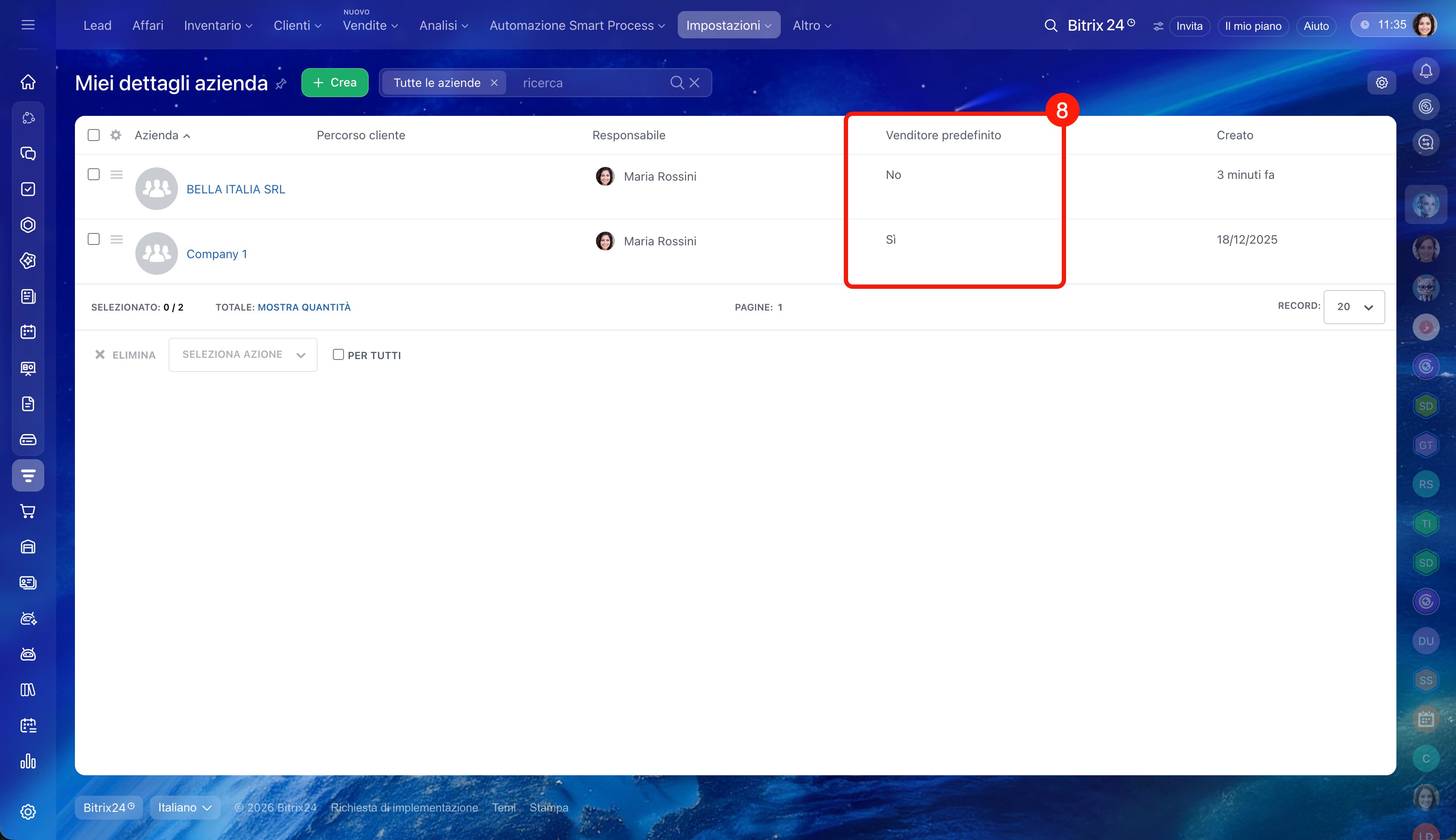1456x840 pixels.
Task: Open the SELEZIONA AZIONE dropdown
Action: (243, 354)
